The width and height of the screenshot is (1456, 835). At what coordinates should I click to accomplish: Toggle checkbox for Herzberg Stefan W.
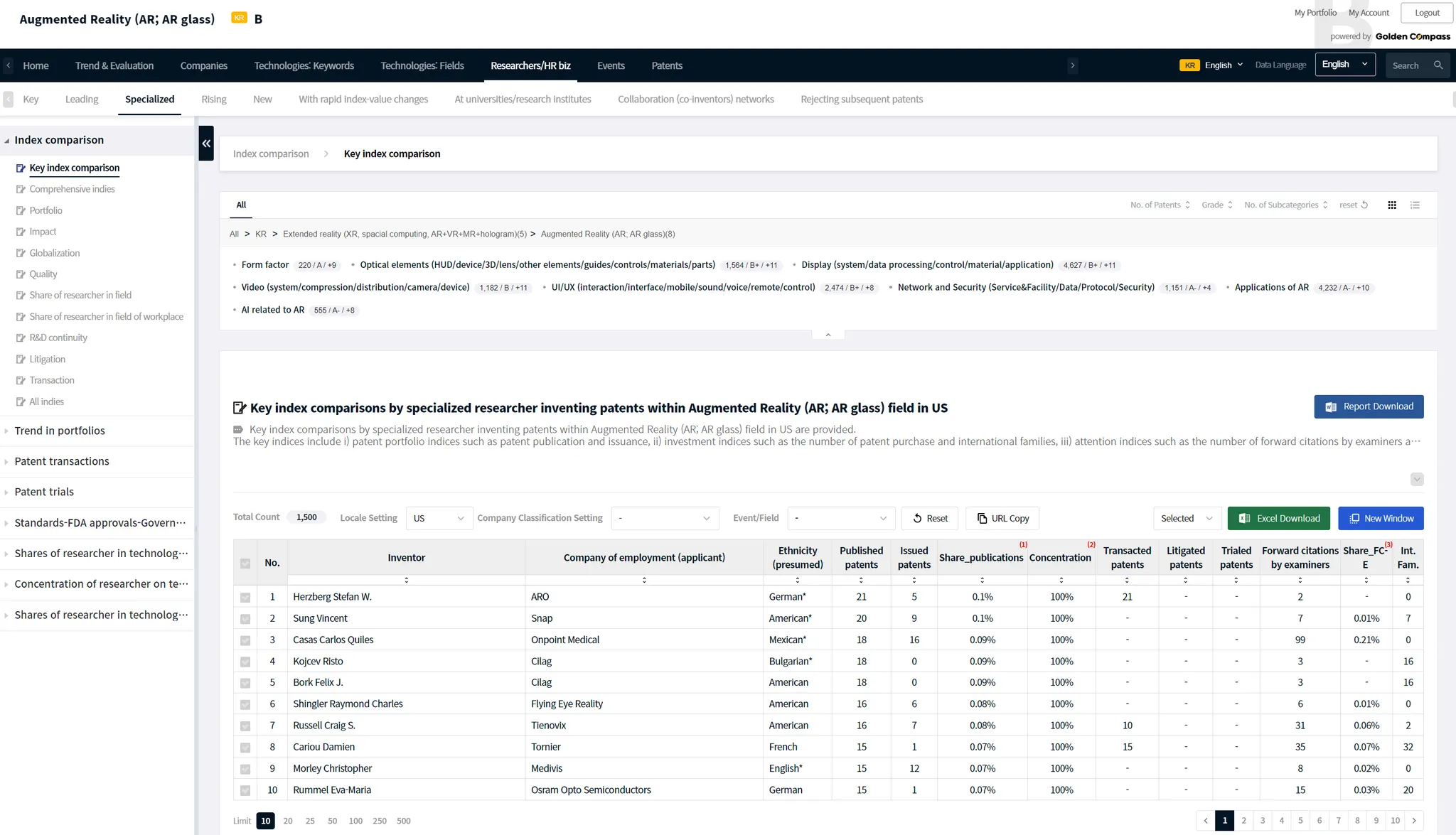coord(245,598)
